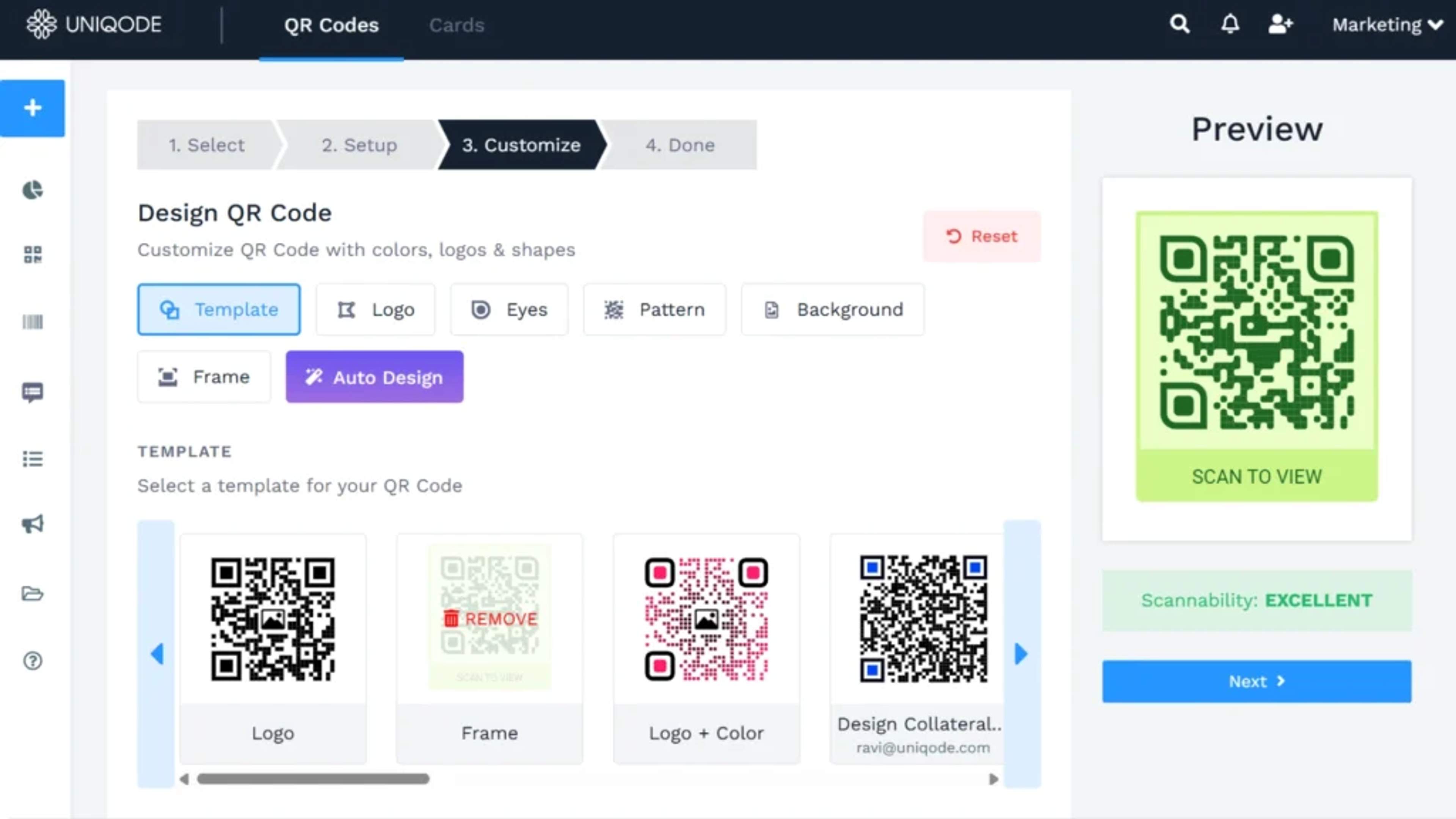Image resolution: width=1456 pixels, height=819 pixels.
Task: Click the Frame template label
Action: (490, 733)
